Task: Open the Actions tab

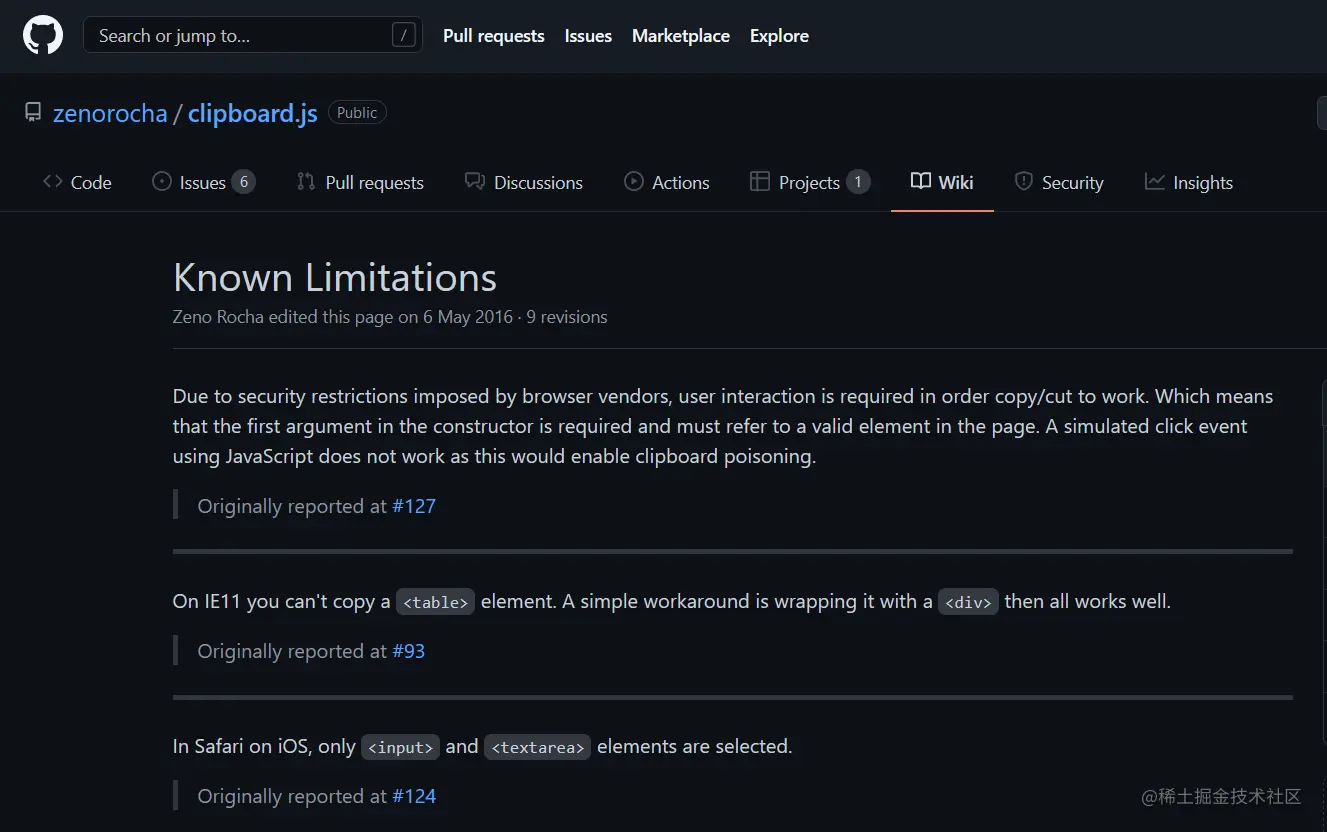Action: (x=667, y=182)
